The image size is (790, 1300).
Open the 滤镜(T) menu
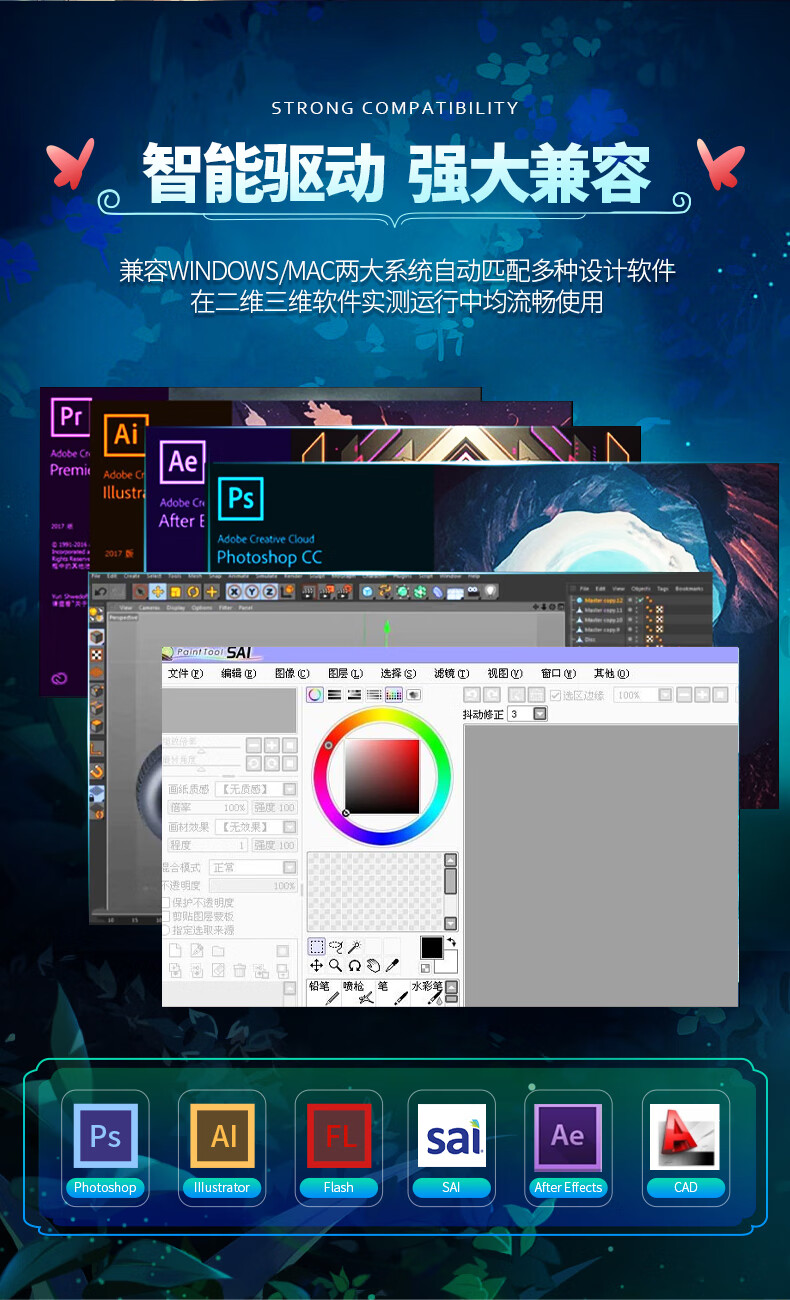(x=451, y=674)
